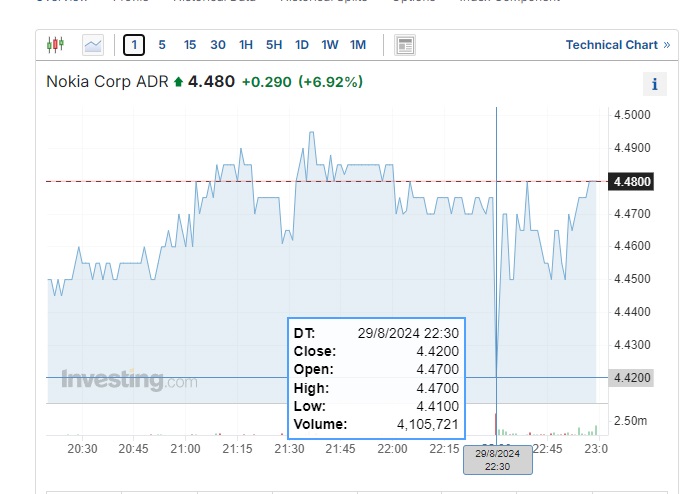Open the Technical Chart link
687x494 pixels.
pos(611,45)
